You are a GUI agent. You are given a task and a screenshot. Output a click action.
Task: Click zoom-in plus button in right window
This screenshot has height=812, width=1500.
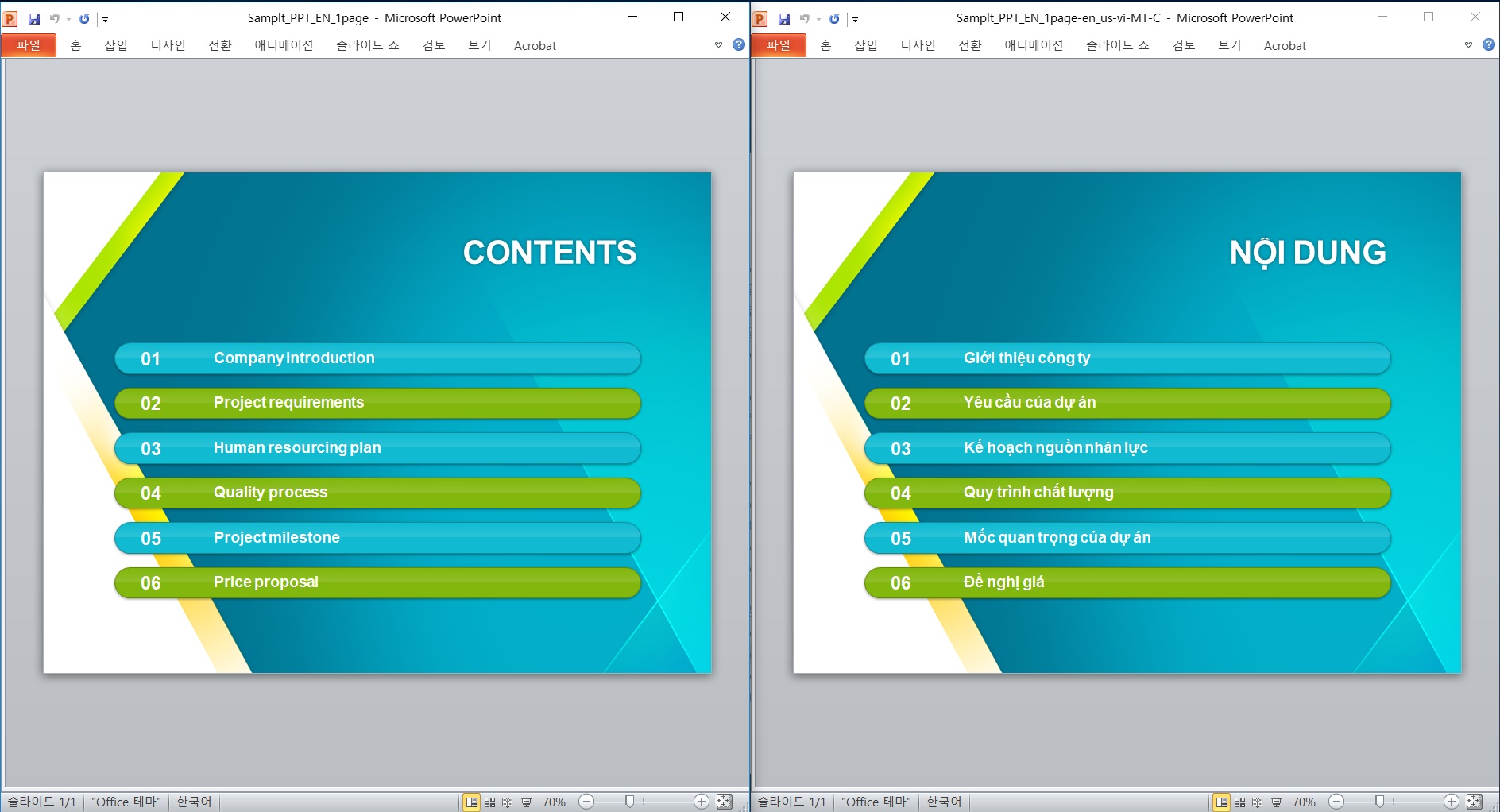pyautogui.click(x=1452, y=802)
